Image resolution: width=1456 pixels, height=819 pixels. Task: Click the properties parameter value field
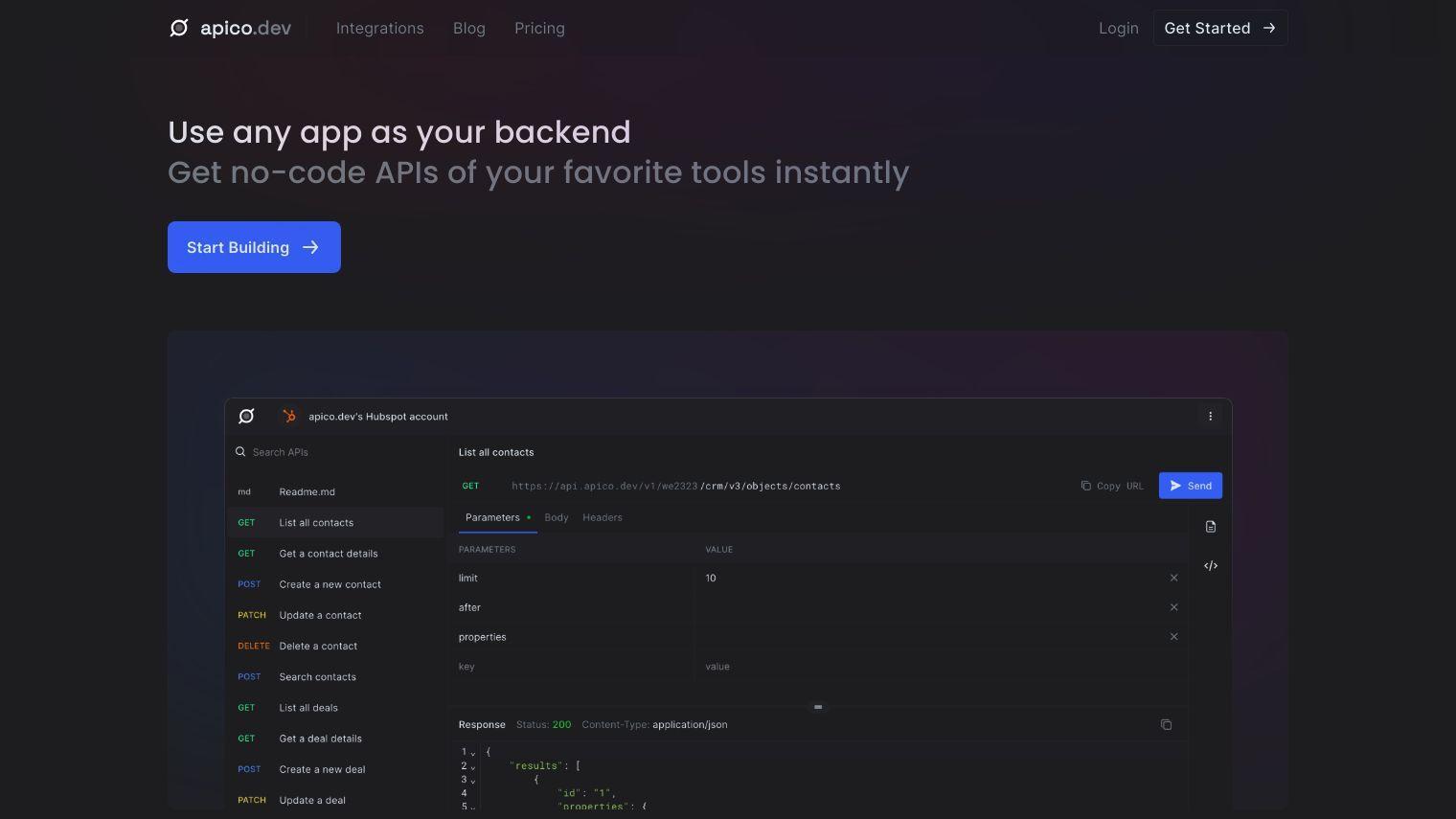click(929, 637)
